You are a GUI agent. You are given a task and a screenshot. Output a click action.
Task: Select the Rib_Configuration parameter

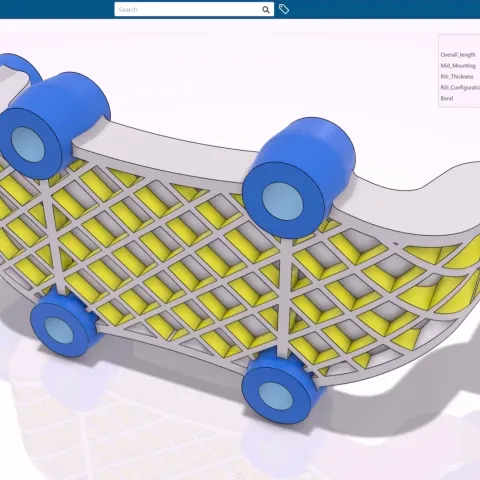click(x=460, y=87)
